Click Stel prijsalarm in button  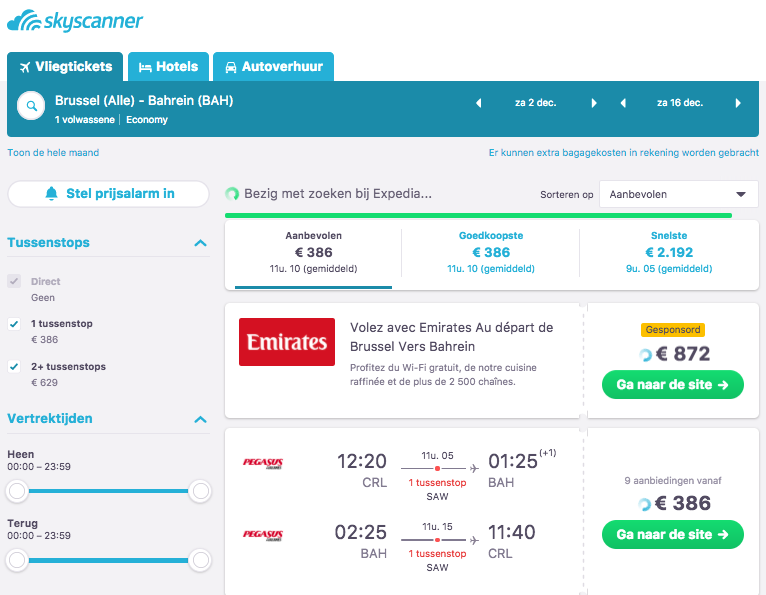pos(108,194)
